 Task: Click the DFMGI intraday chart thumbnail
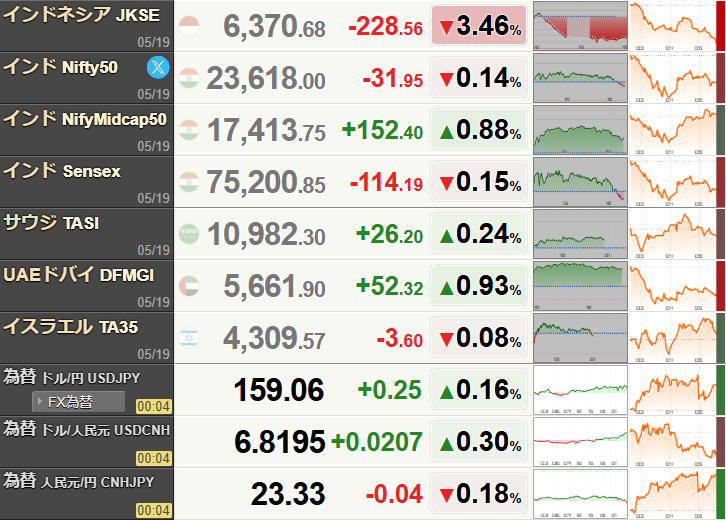click(580, 286)
